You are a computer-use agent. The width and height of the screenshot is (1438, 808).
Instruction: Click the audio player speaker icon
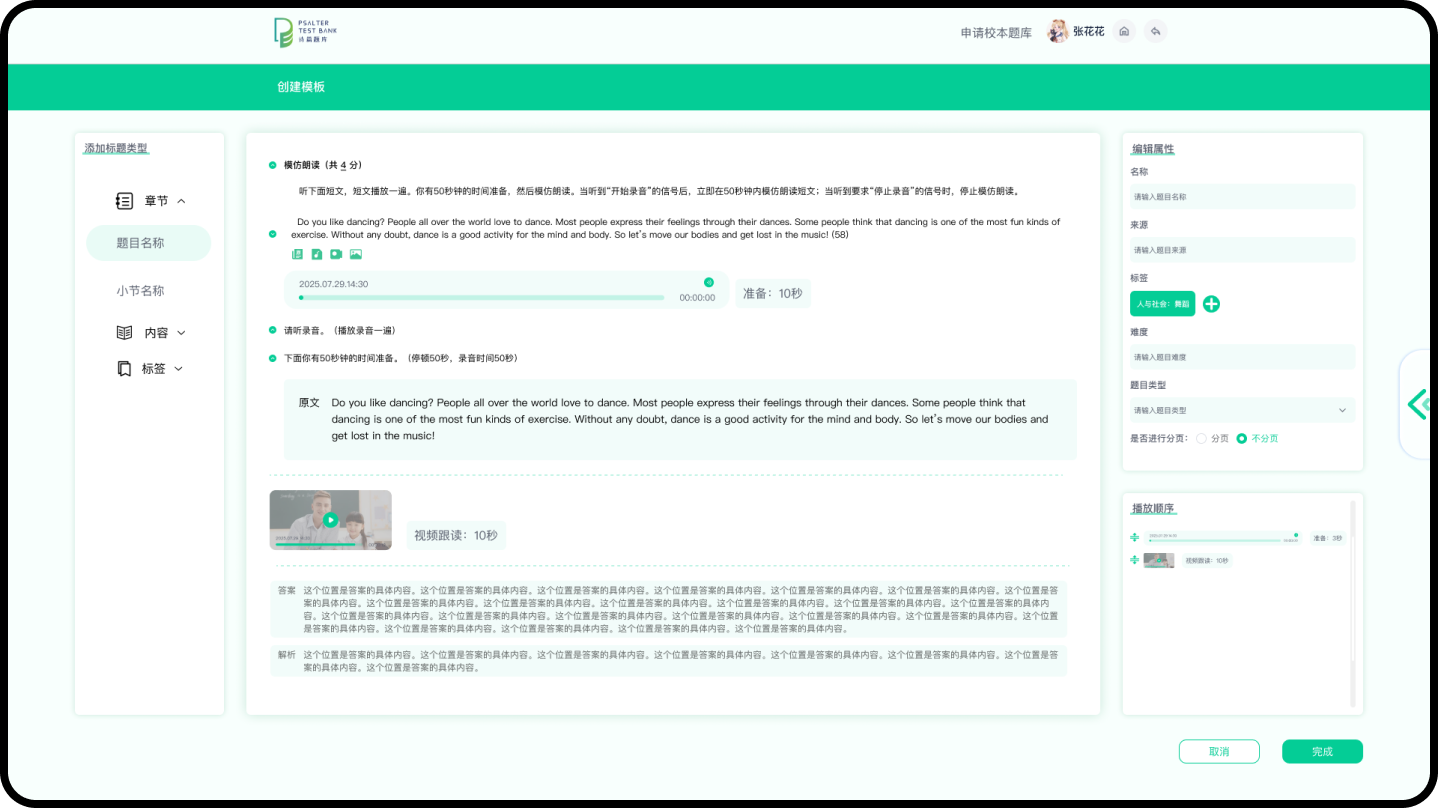coord(709,283)
